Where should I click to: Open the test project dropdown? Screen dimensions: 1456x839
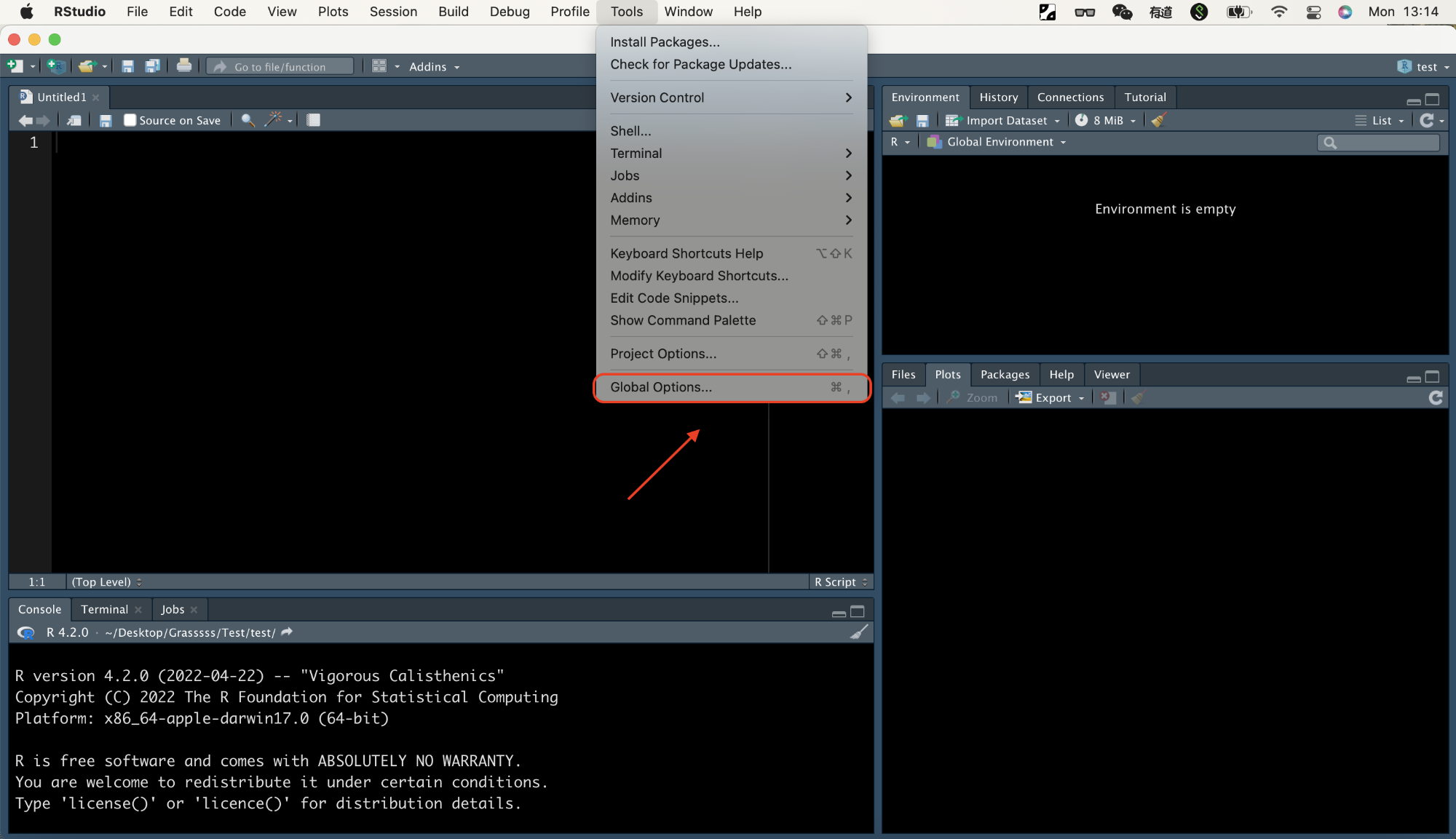[x=1423, y=66]
